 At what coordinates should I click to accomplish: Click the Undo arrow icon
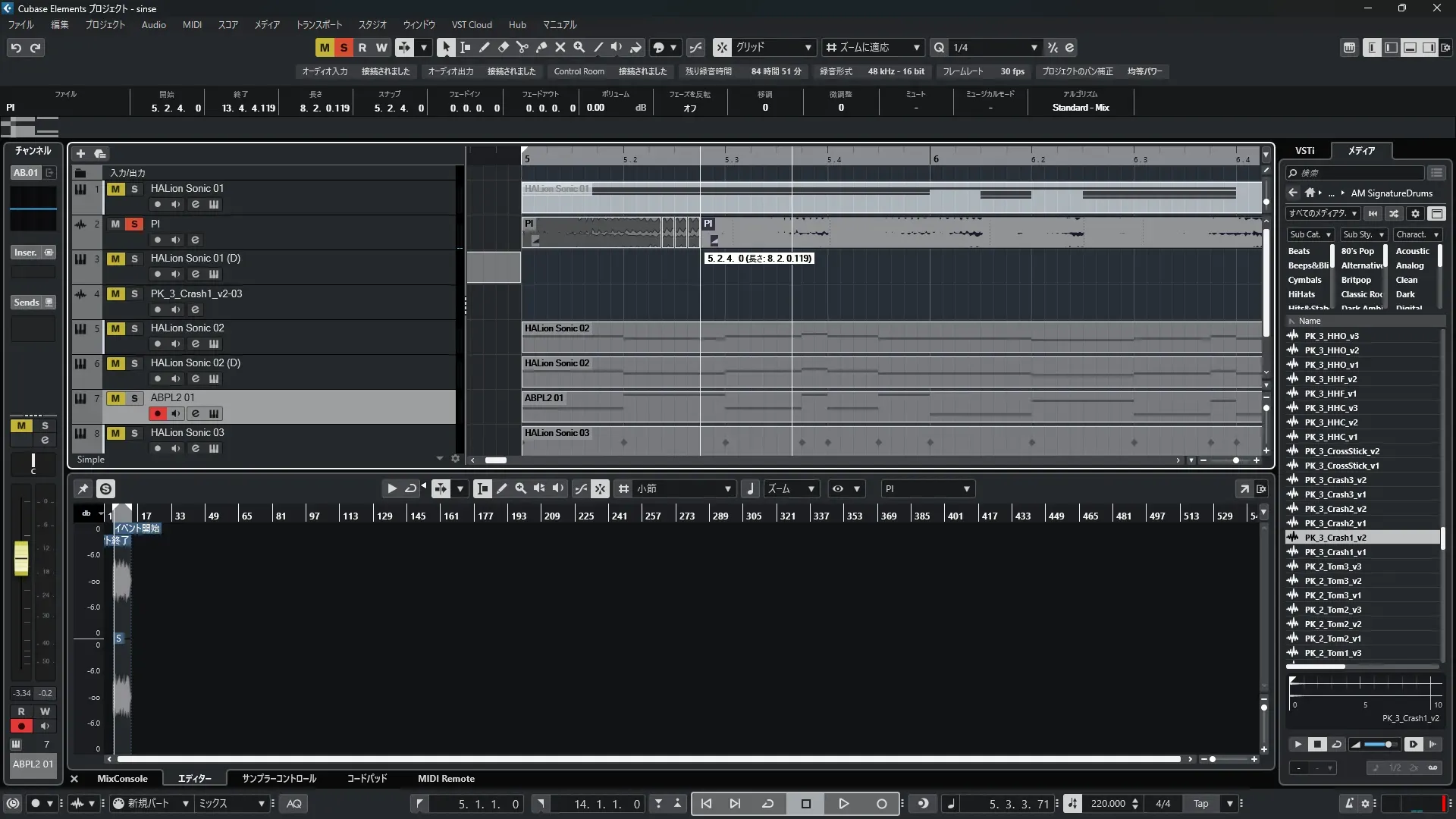16,48
